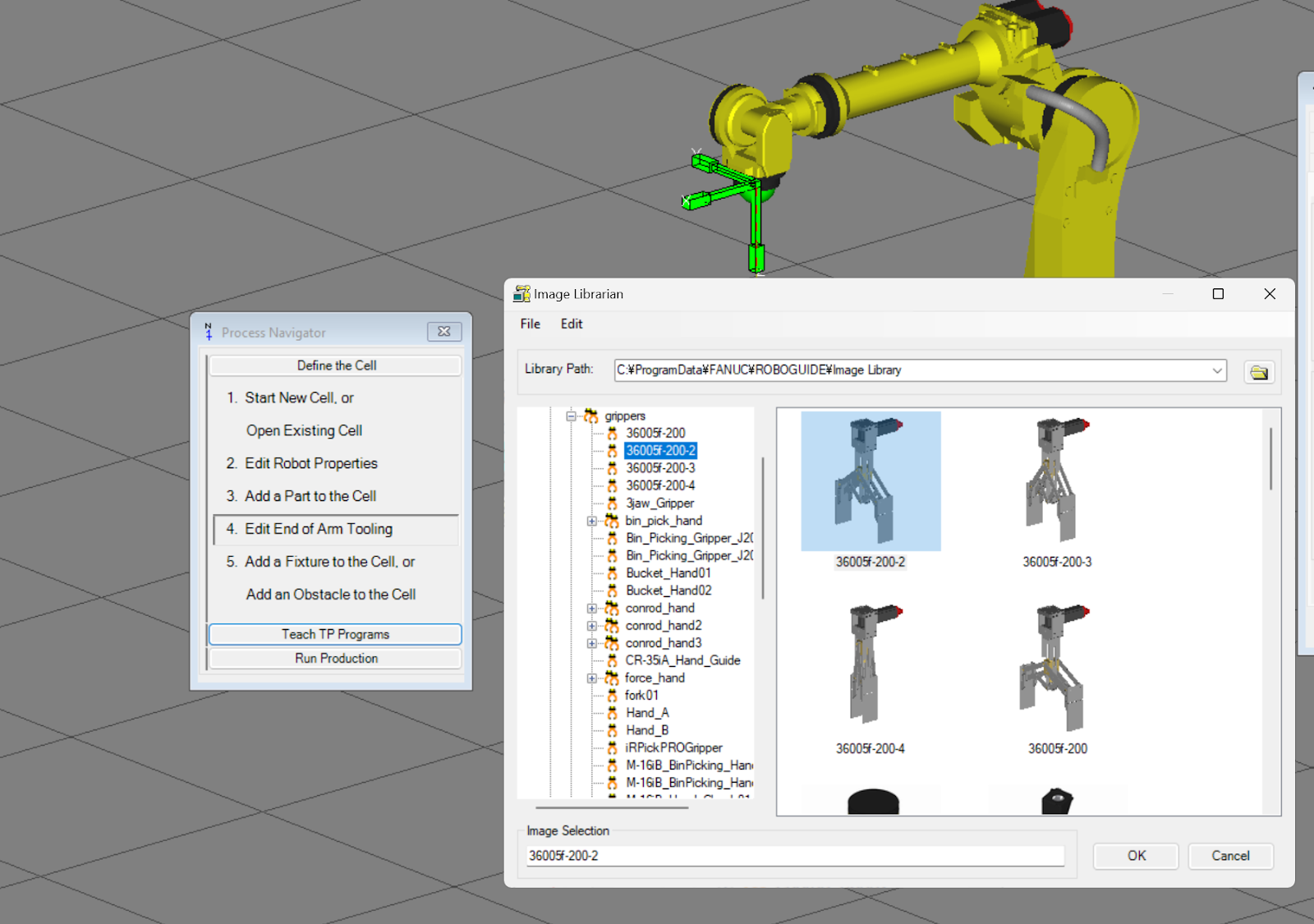Screen dimensions: 1314x924
Task: Select CR-35iA_Hand_Guide tree item
Action: 682,660
